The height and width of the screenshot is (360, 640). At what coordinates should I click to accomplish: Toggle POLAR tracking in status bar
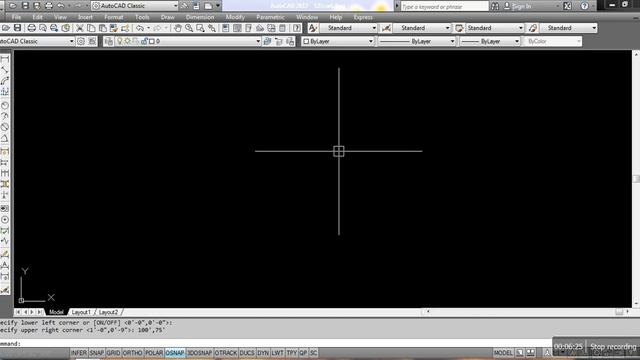(154, 353)
